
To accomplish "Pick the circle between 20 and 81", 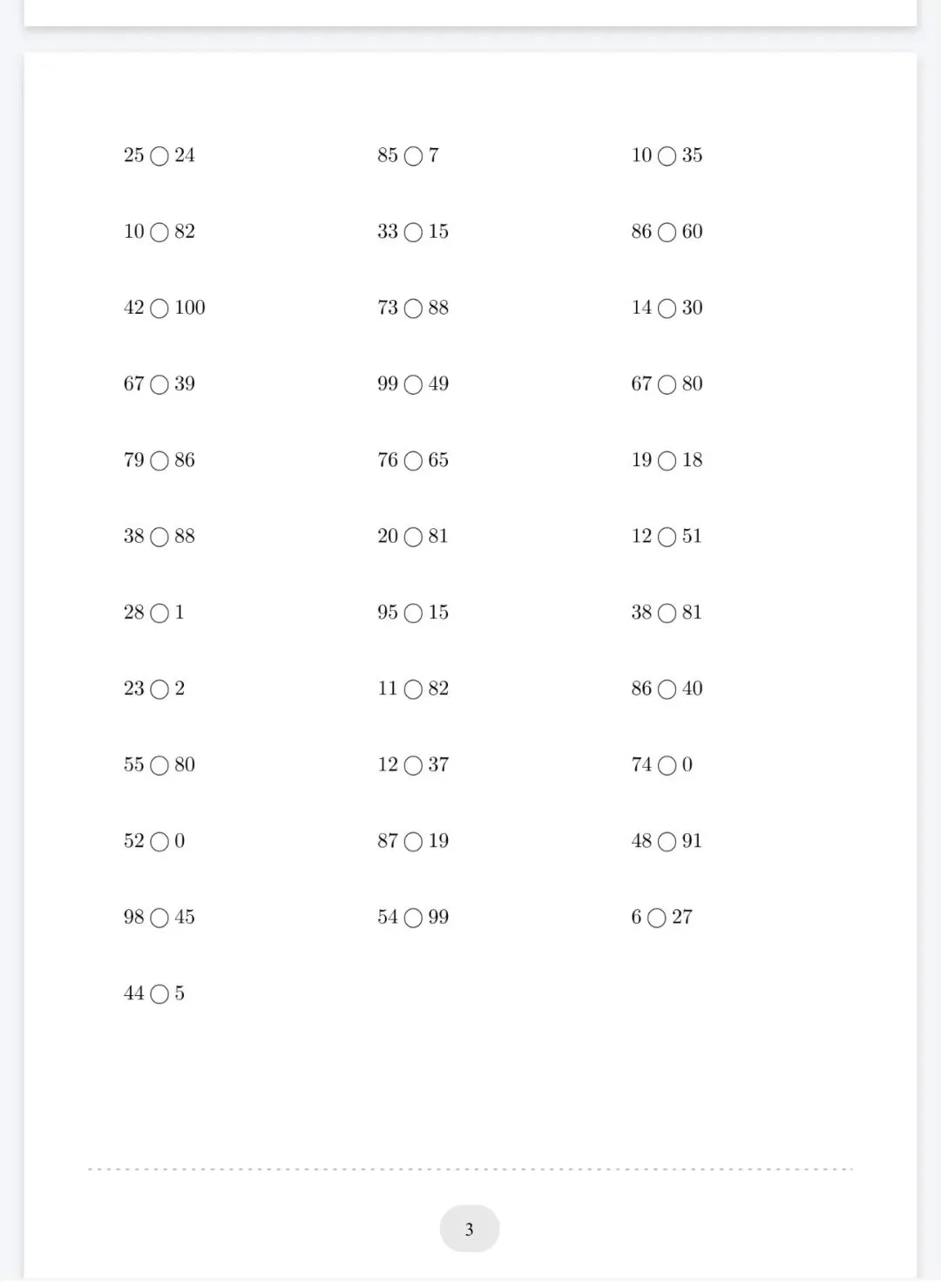I will 414,538.
